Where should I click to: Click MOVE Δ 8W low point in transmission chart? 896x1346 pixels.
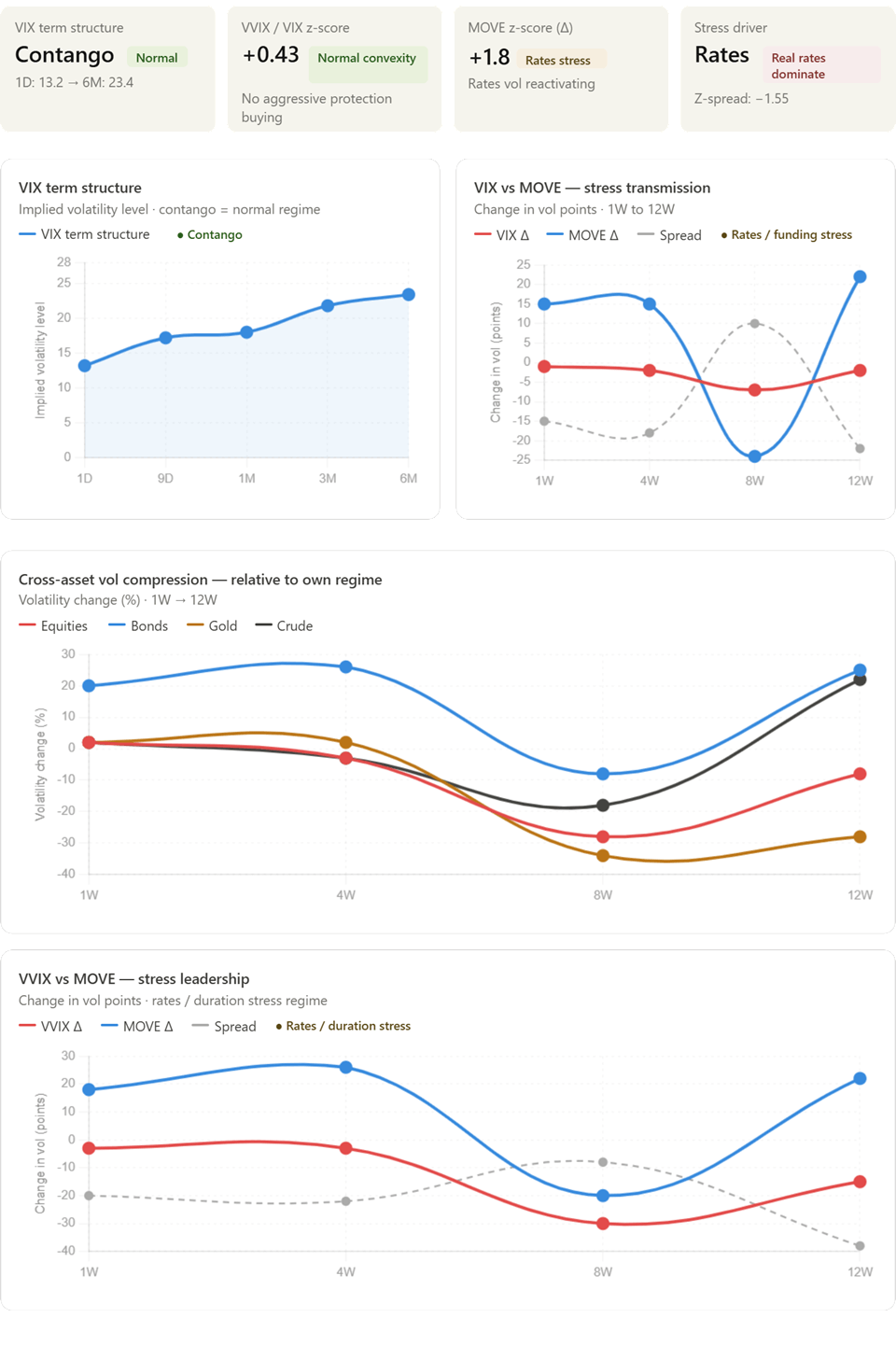point(755,456)
